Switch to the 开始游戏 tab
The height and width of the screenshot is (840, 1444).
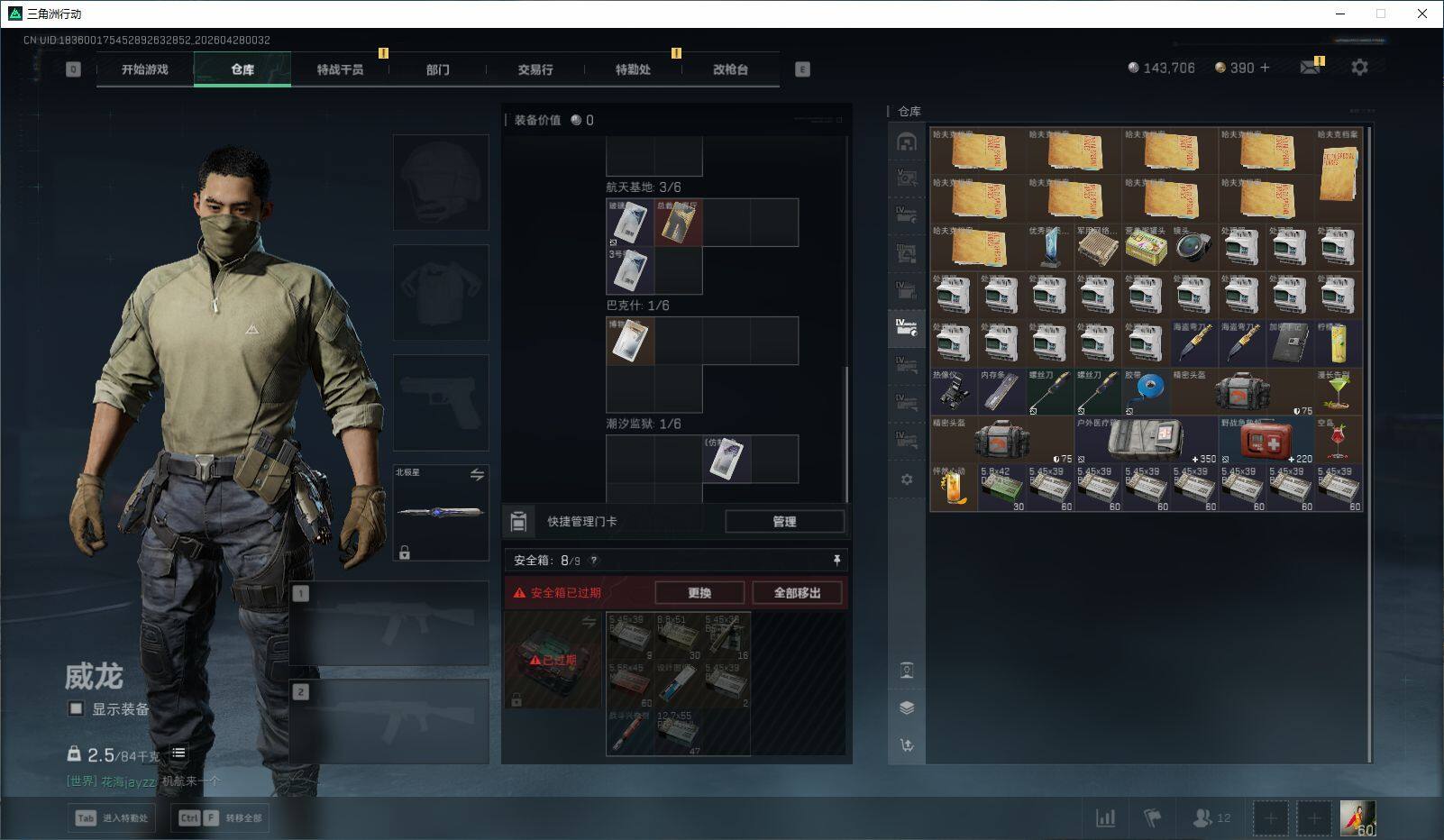click(x=145, y=69)
